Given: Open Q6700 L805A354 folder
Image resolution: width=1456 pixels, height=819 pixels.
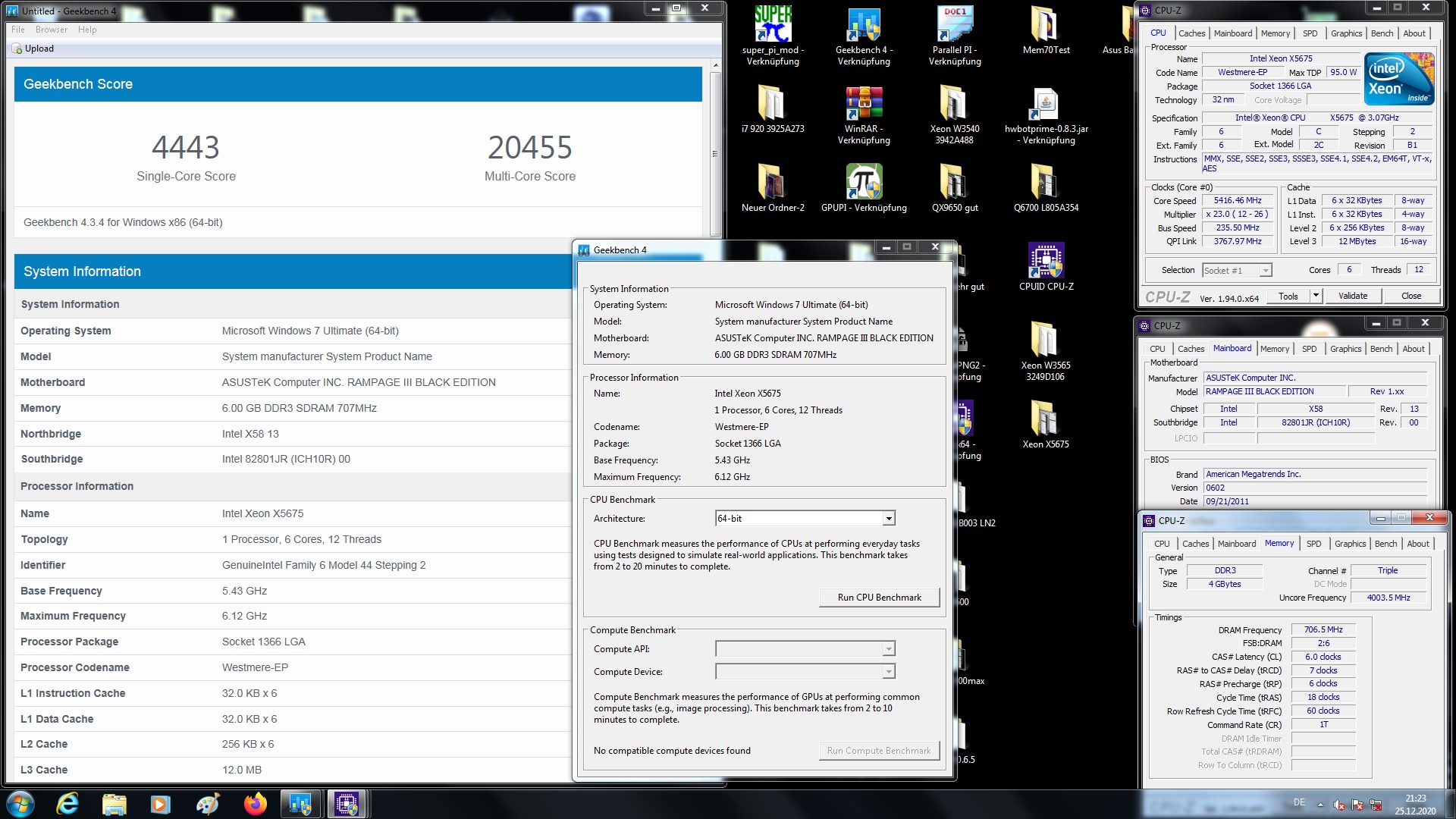Looking at the screenshot, I should tap(1046, 187).
